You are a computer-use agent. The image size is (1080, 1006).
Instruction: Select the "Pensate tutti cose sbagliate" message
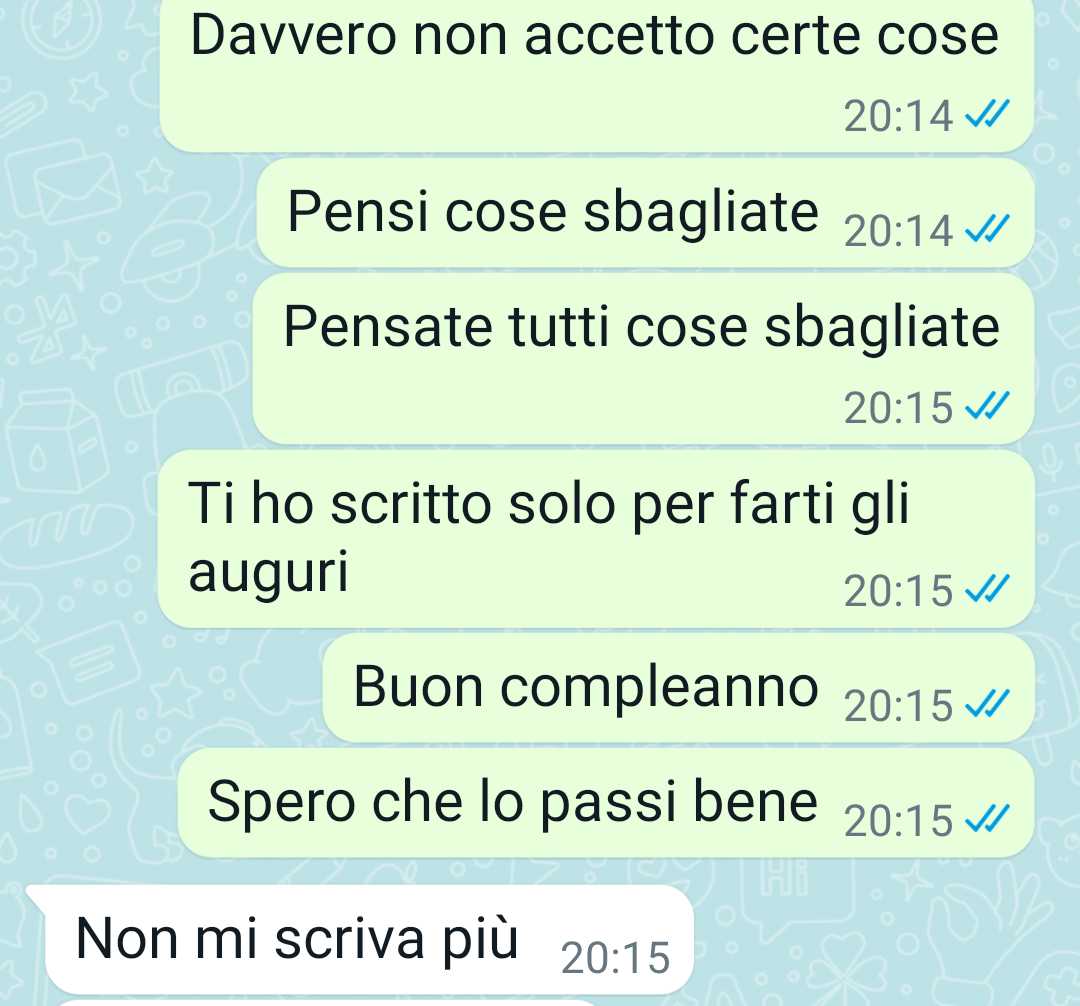pos(643,359)
